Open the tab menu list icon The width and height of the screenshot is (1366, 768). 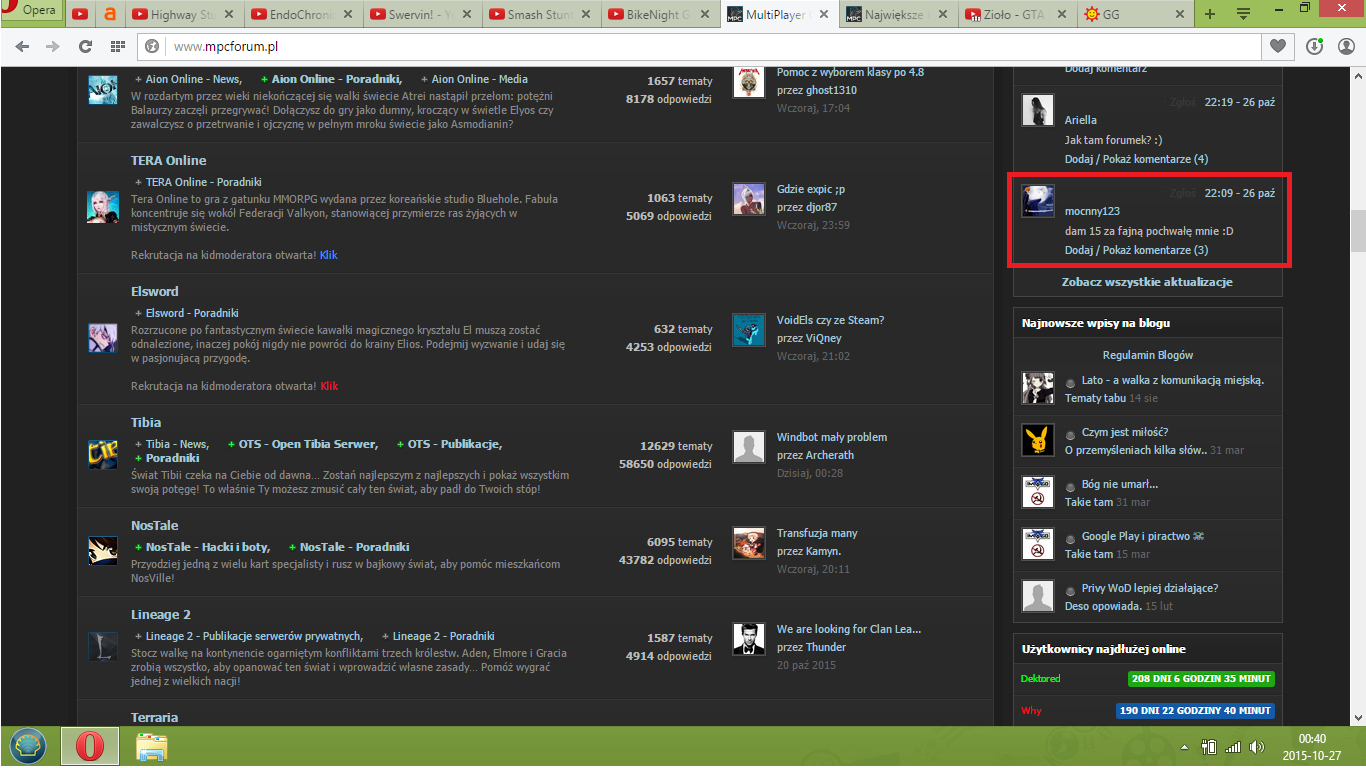(x=1243, y=14)
